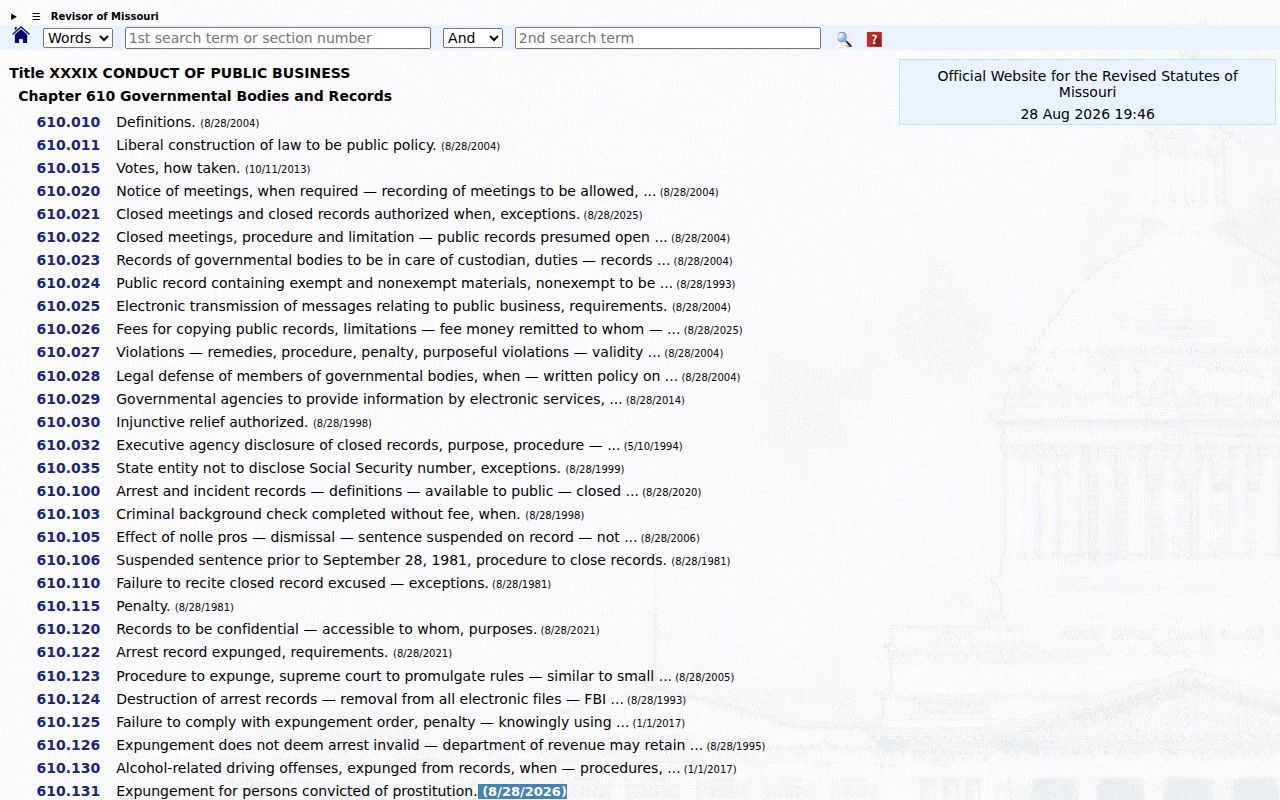Open section 610.029 link

(69, 399)
